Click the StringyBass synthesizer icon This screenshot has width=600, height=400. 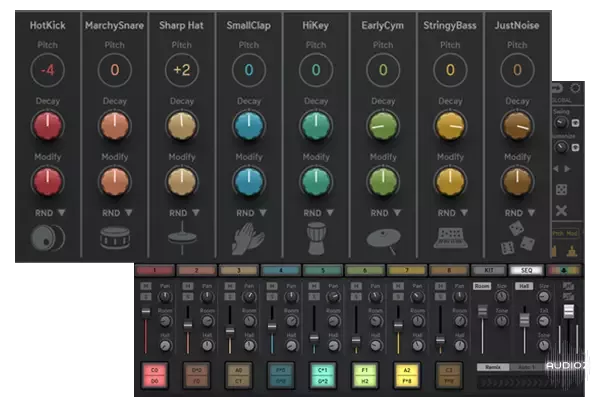coord(450,238)
